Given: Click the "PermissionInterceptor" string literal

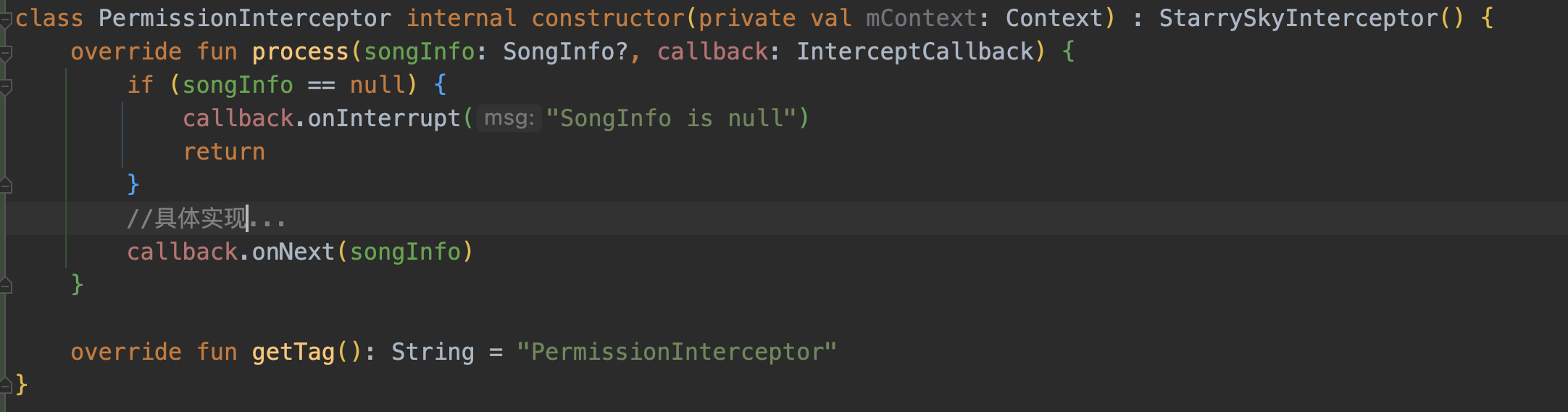Looking at the screenshot, I should coord(677,352).
